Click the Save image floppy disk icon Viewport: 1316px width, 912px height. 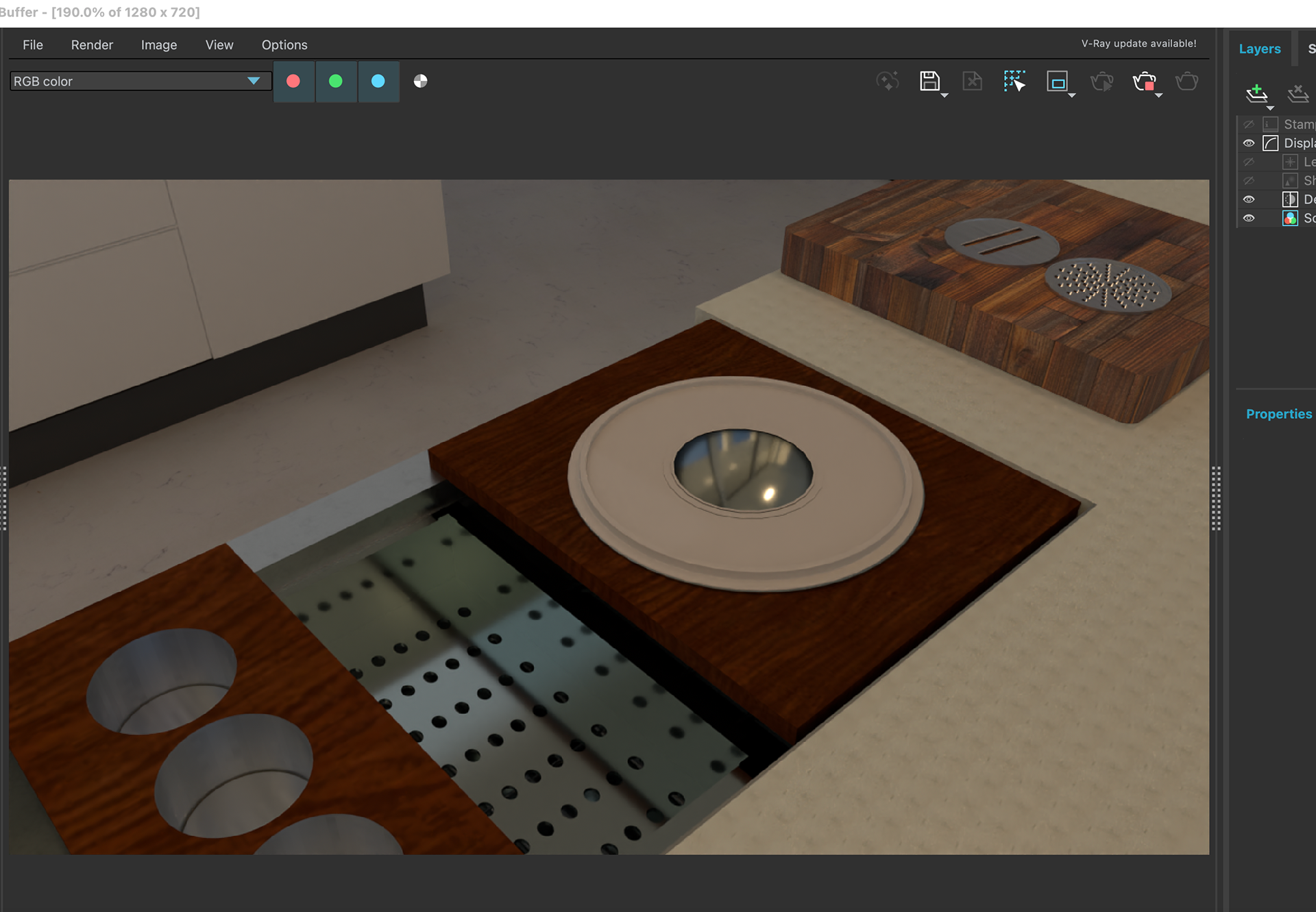[x=929, y=81]
